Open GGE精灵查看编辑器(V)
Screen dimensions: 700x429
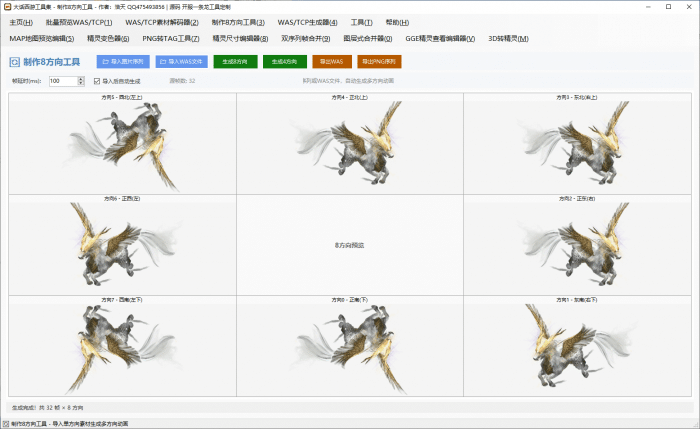pos(440,39)
